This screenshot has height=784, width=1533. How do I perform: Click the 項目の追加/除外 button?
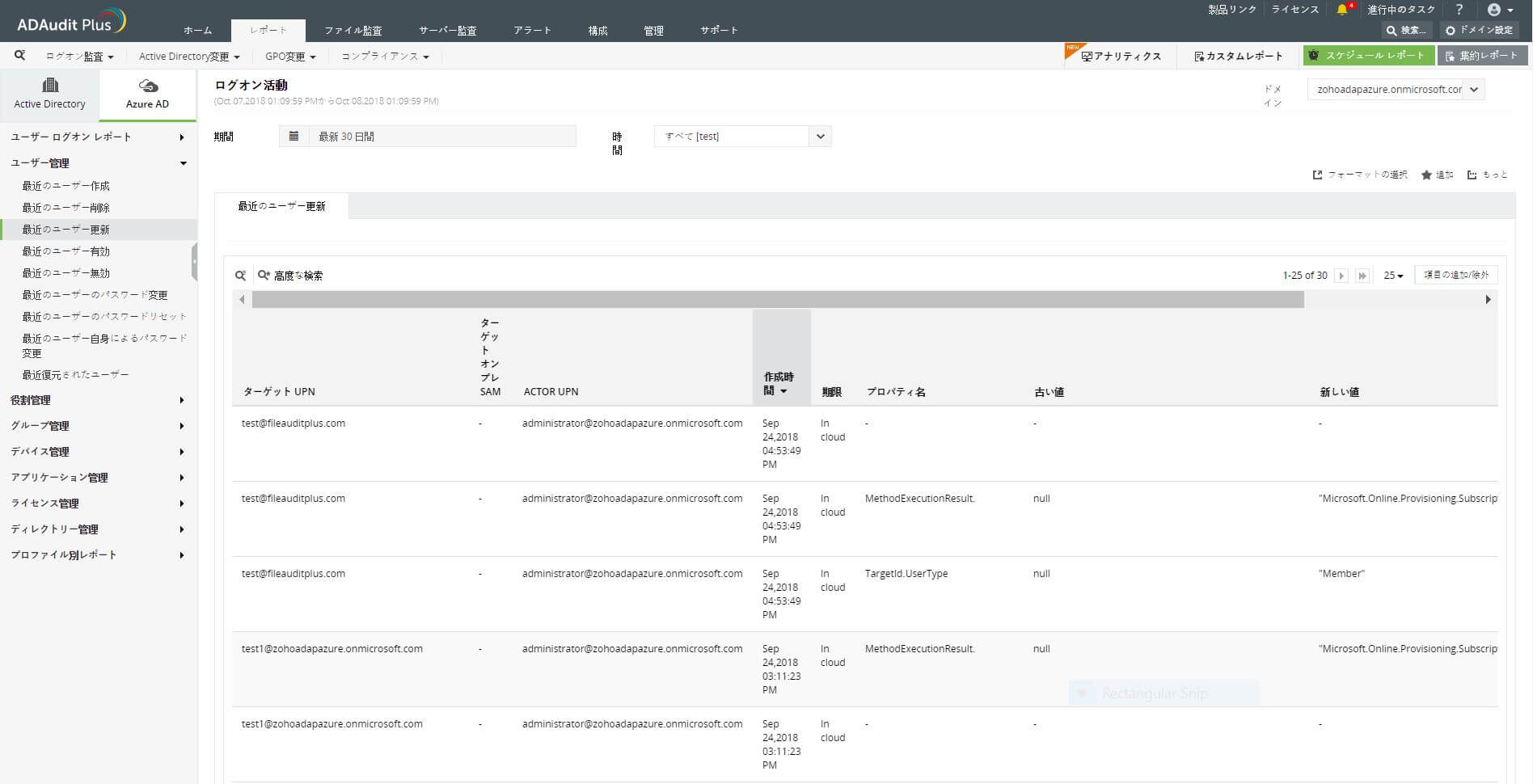pyautogui.click(x=1455, y=276)
